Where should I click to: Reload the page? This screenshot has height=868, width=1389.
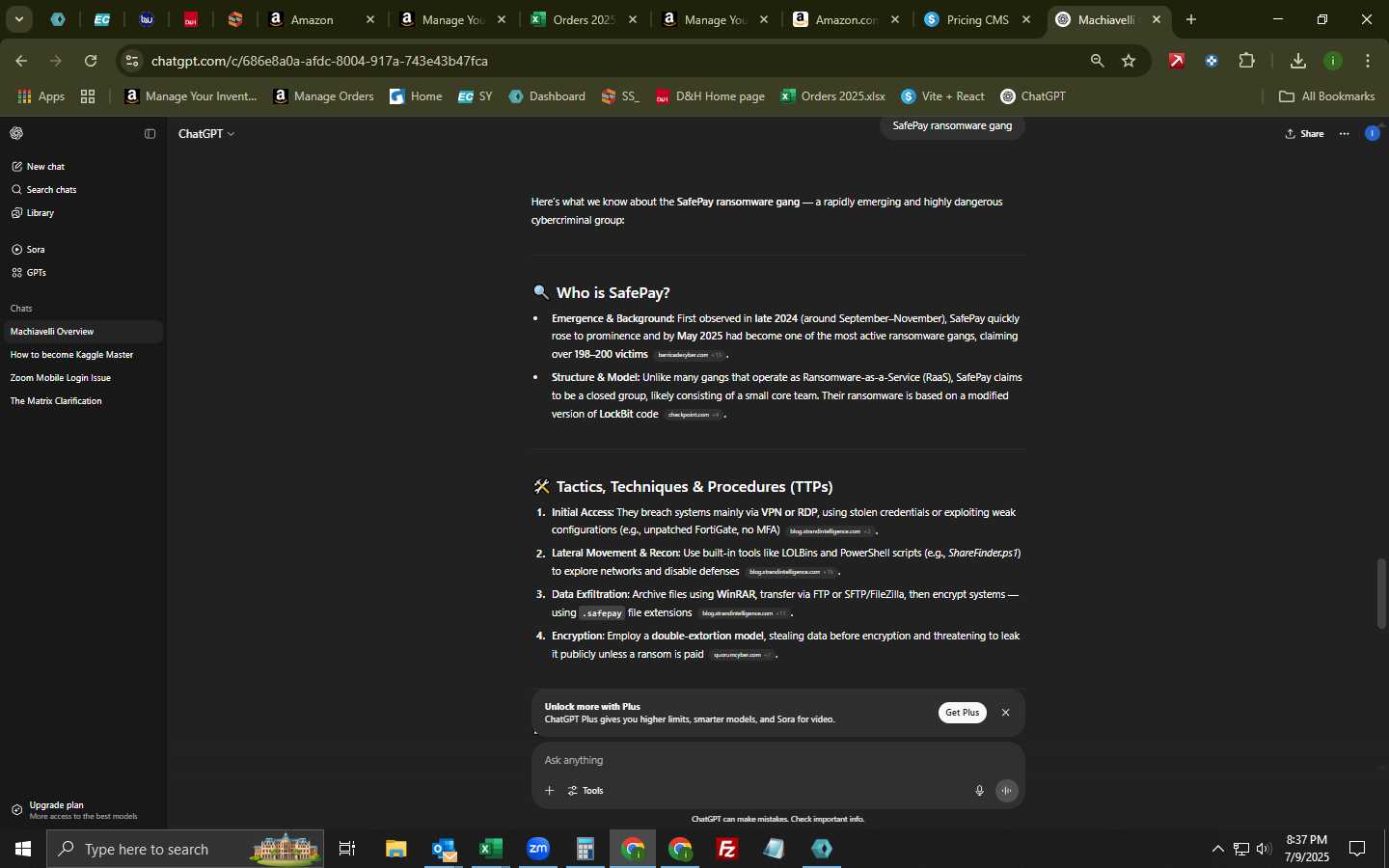(91, 61)
